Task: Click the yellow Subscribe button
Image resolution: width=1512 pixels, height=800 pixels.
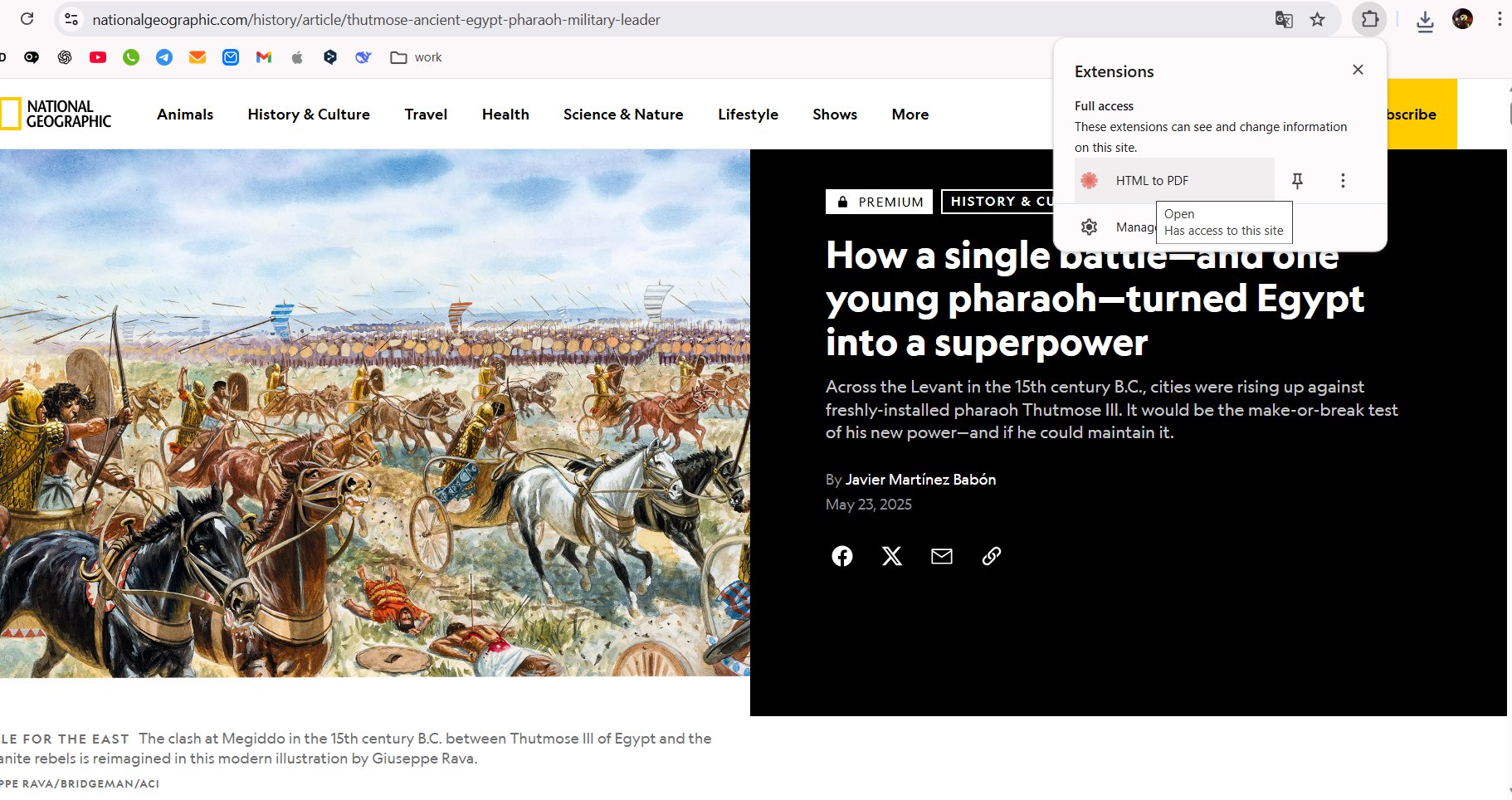Action: [1421, 114]
